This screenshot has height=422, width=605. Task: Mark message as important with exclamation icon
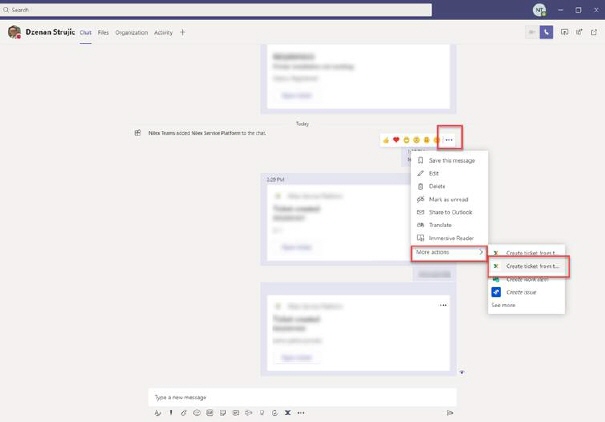[171, 412]
